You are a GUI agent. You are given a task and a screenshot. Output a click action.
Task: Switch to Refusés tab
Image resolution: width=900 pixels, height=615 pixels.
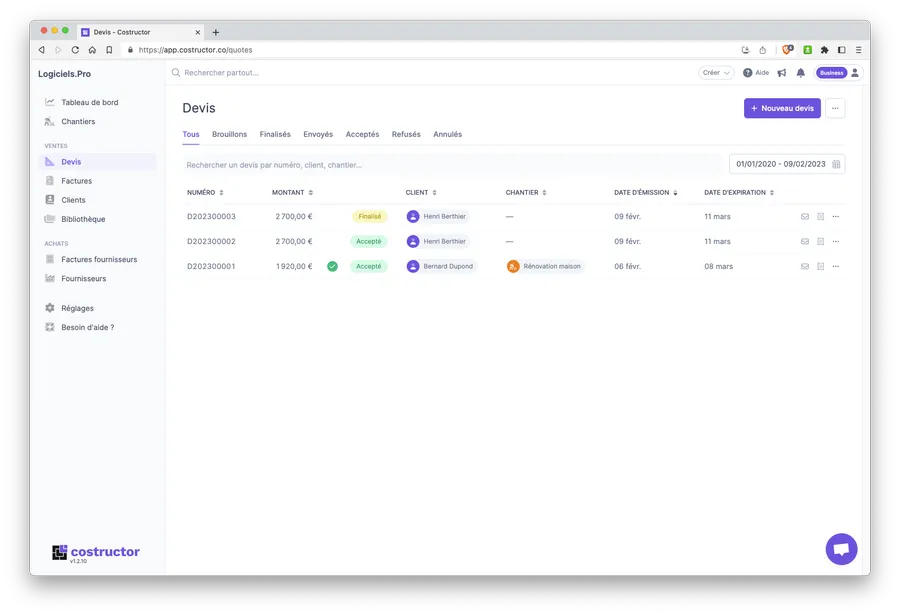coord(406,134)
